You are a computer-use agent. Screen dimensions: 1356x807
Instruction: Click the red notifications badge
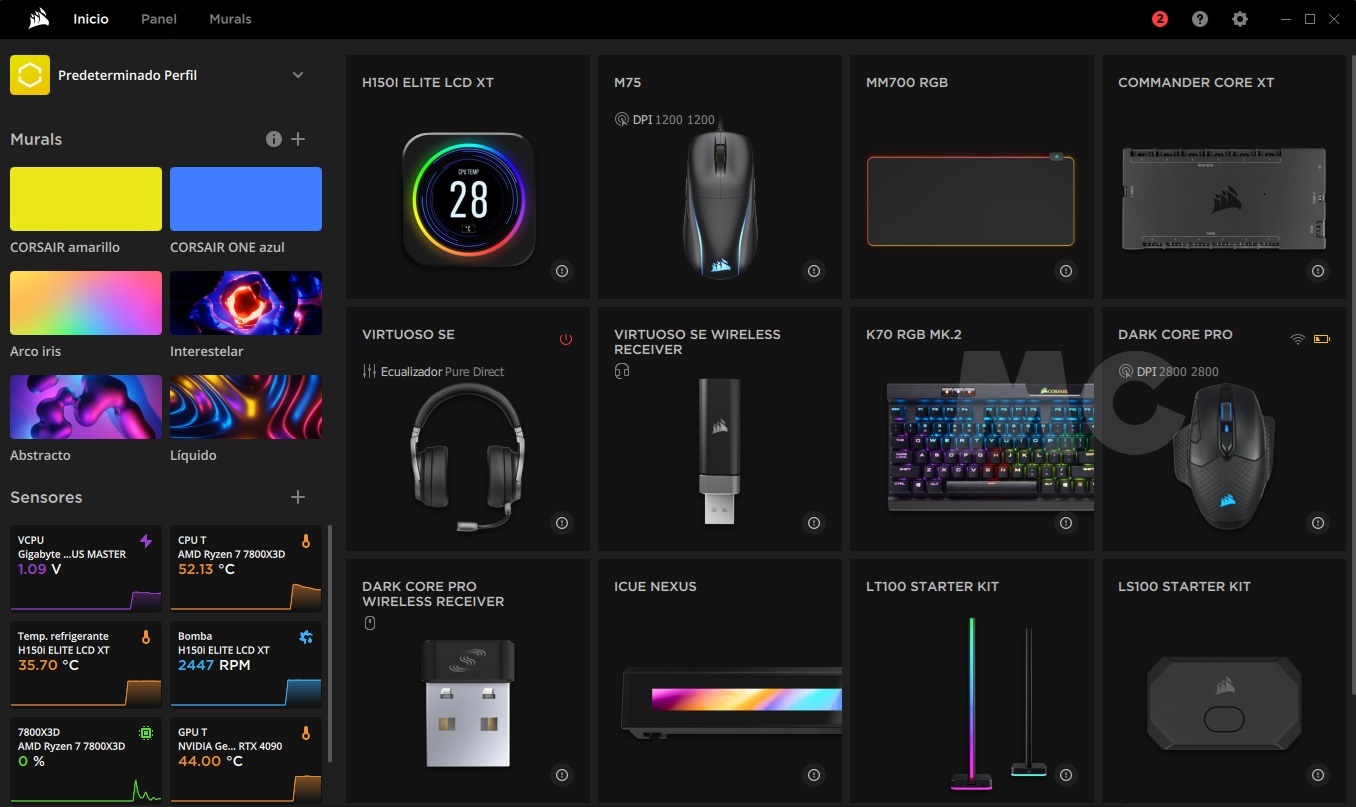1160,19
